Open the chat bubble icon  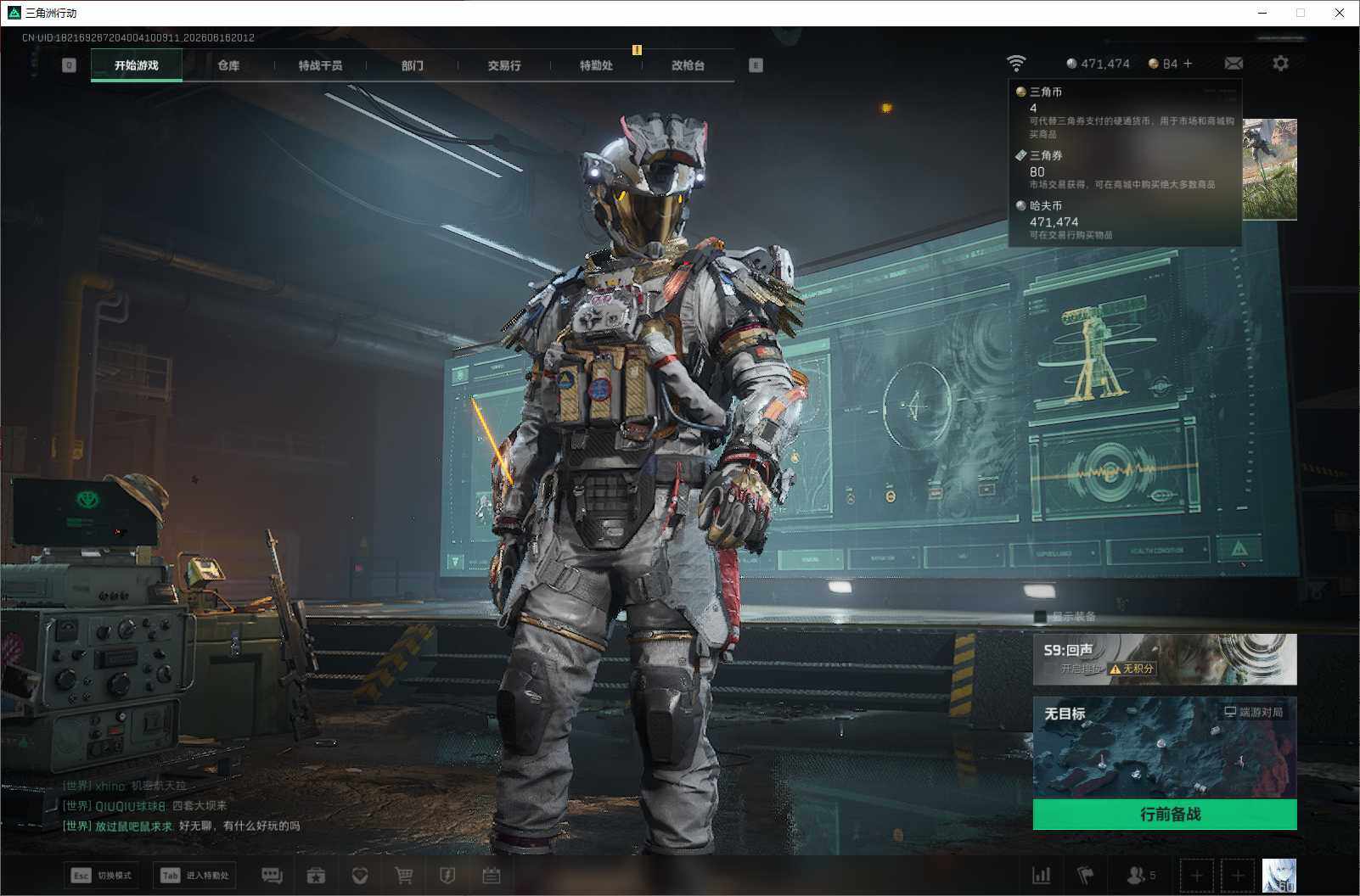coord(272,876)
